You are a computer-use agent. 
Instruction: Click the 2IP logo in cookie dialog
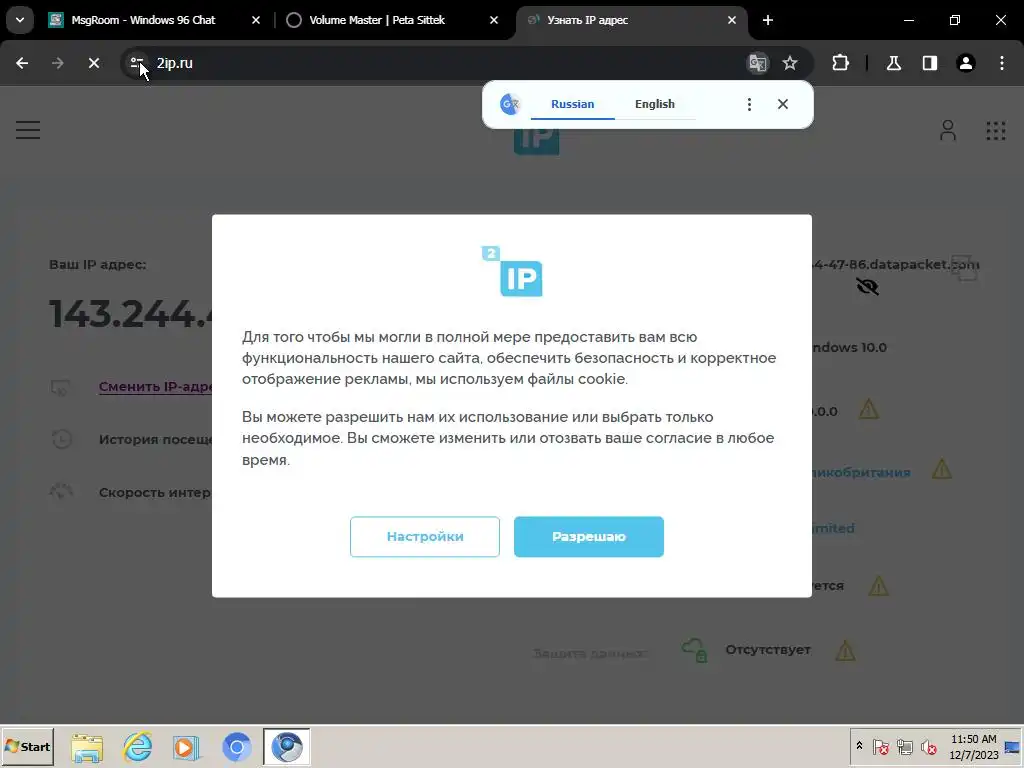pyautogui.click(x=512, y=271)
